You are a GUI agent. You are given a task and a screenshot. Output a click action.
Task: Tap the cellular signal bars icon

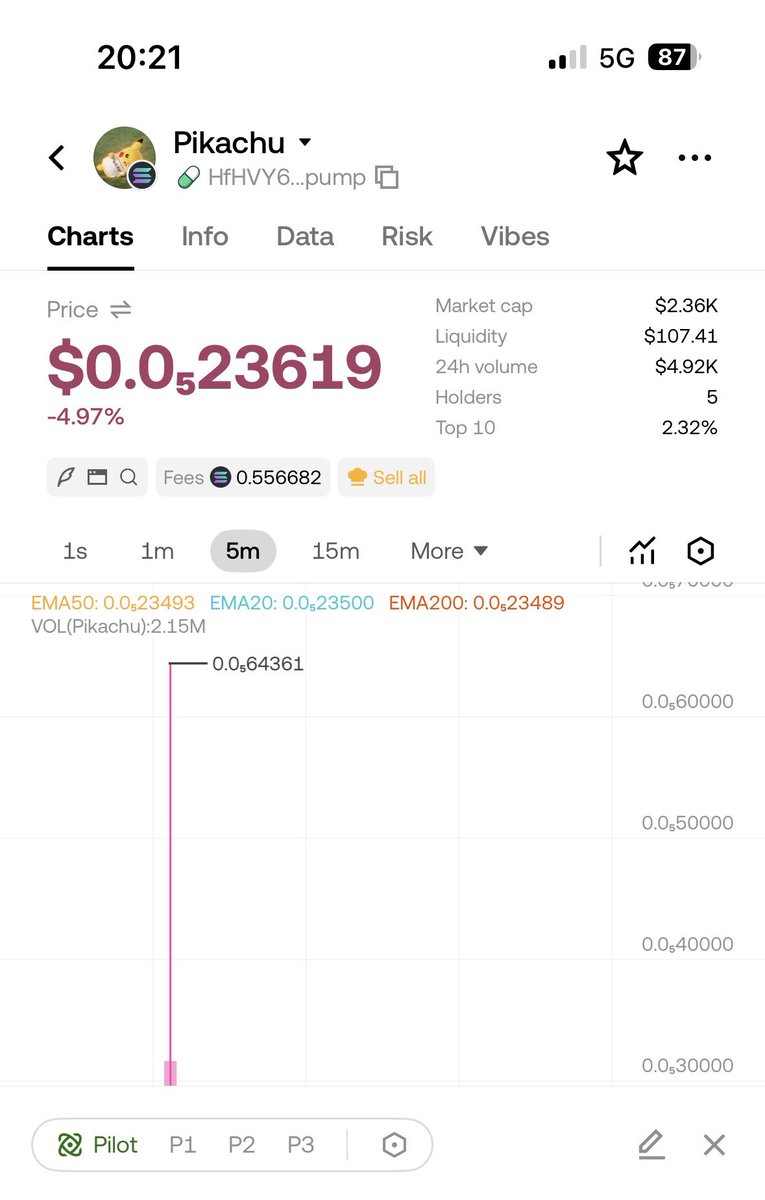[x=567, y=60]
